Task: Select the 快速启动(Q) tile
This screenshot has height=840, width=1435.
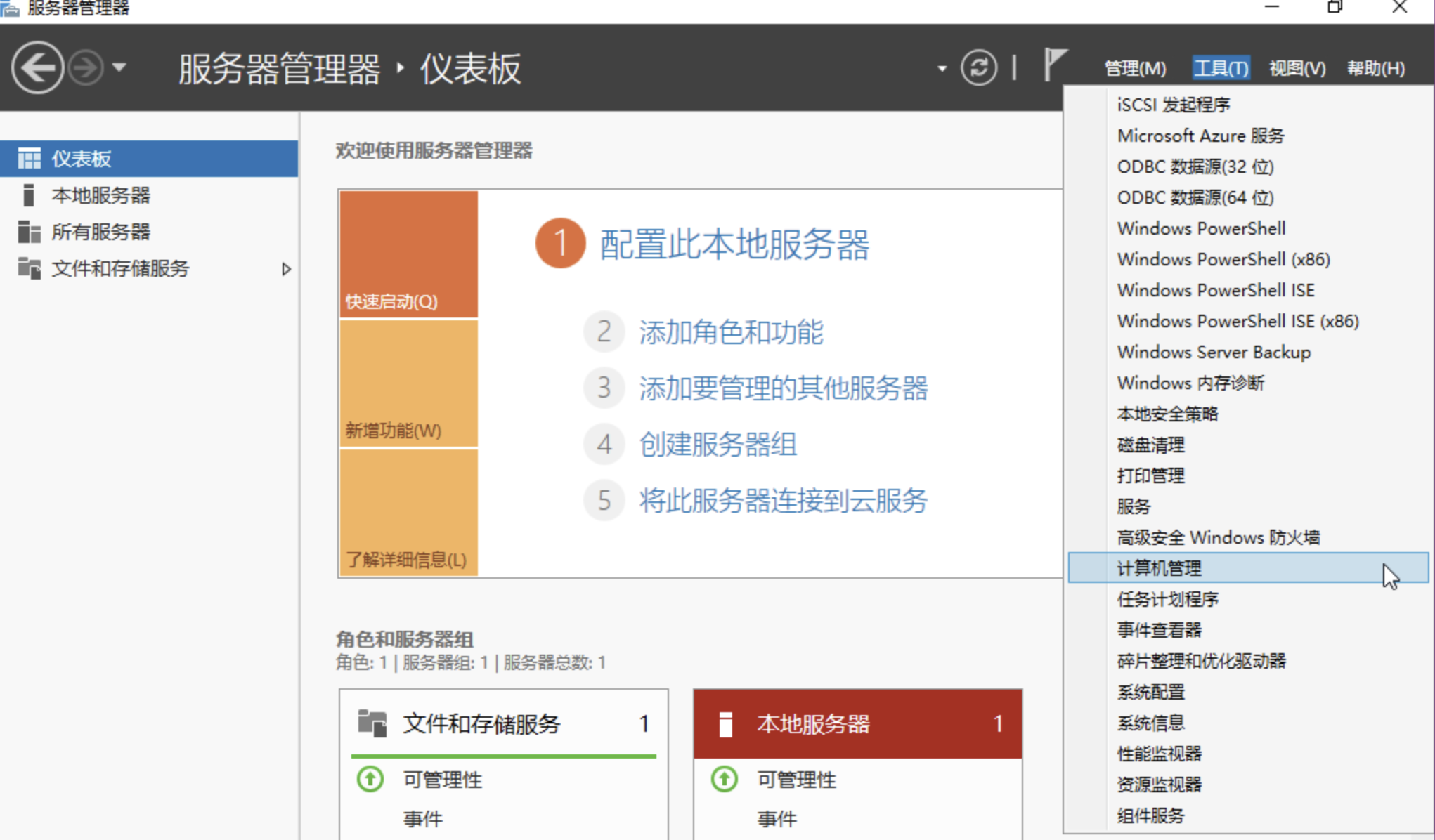Action: [x=408, y=254]
